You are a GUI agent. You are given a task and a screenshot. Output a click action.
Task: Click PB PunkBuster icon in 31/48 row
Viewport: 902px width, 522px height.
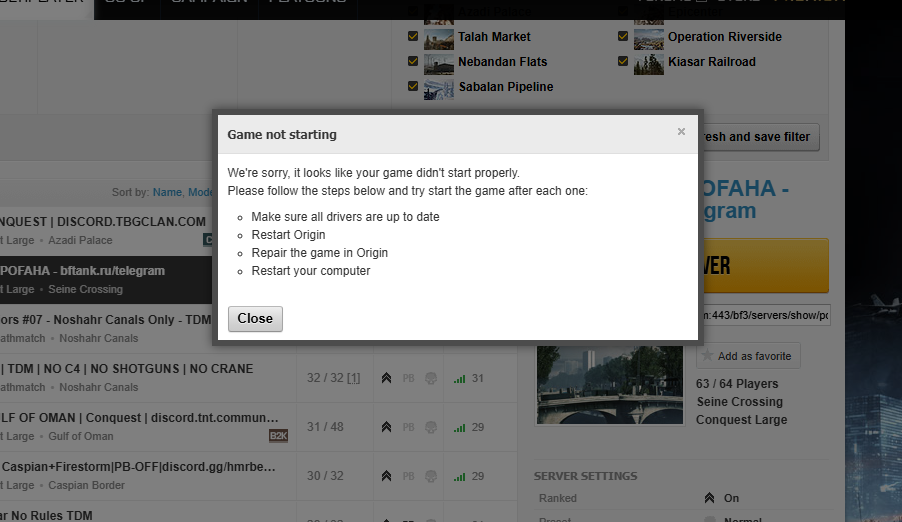408,427
